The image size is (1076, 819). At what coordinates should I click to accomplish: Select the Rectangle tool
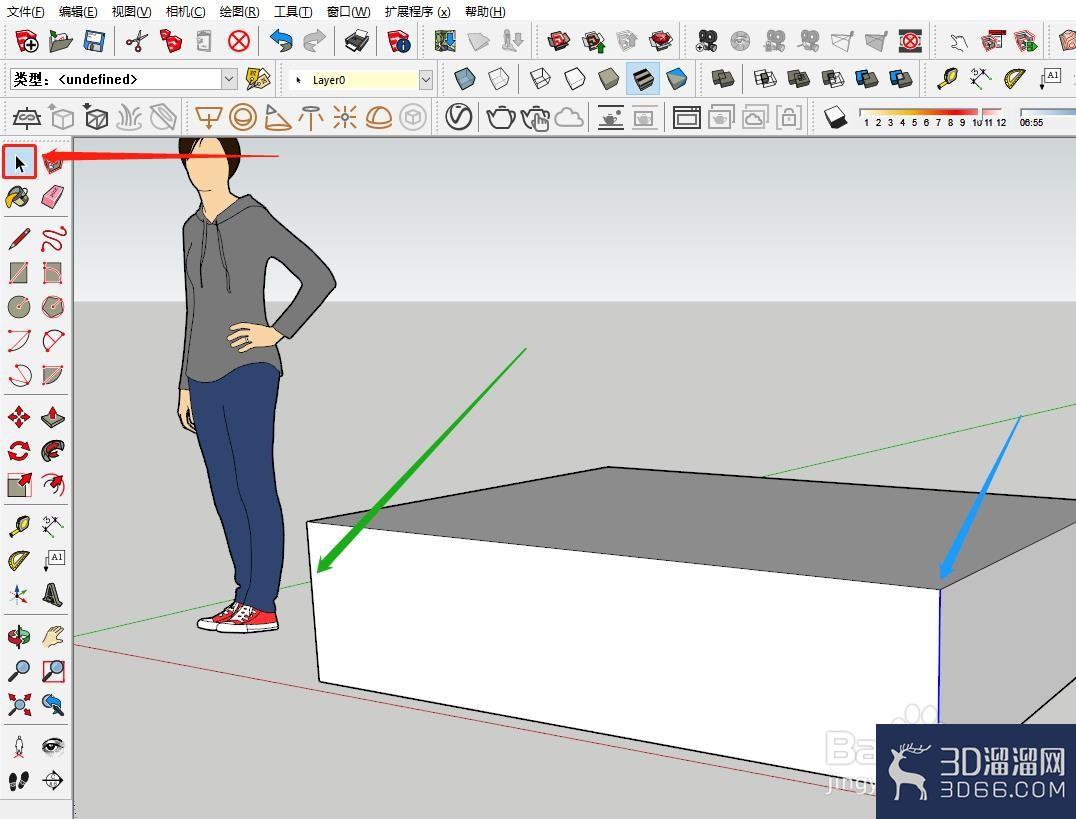pos(19,273)
